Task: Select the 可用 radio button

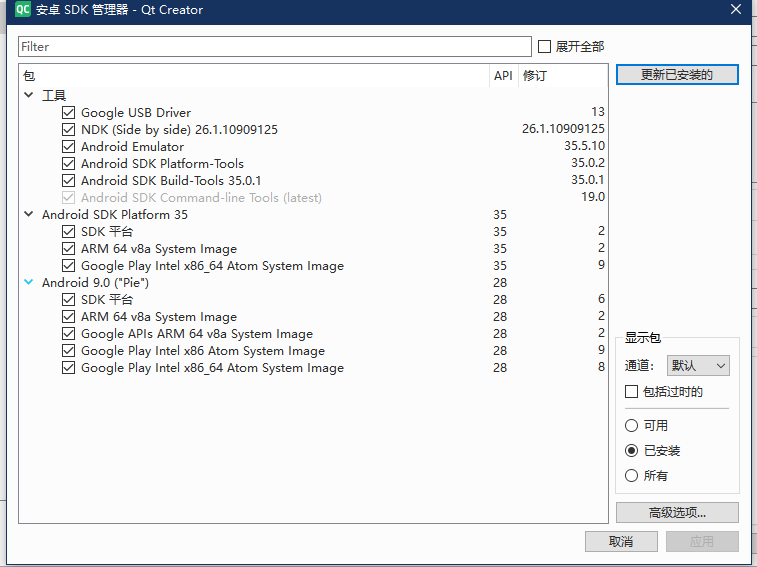Action: pos(631,425)
